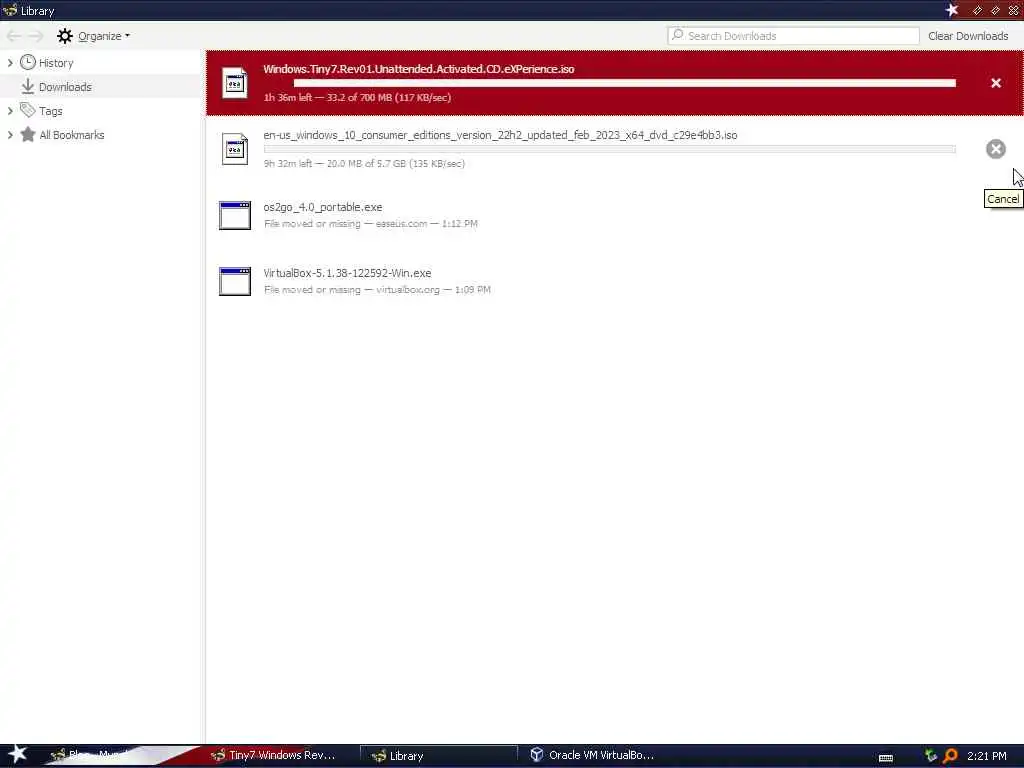Click the Search Downloads field
1024x768 pixels.
793,36
